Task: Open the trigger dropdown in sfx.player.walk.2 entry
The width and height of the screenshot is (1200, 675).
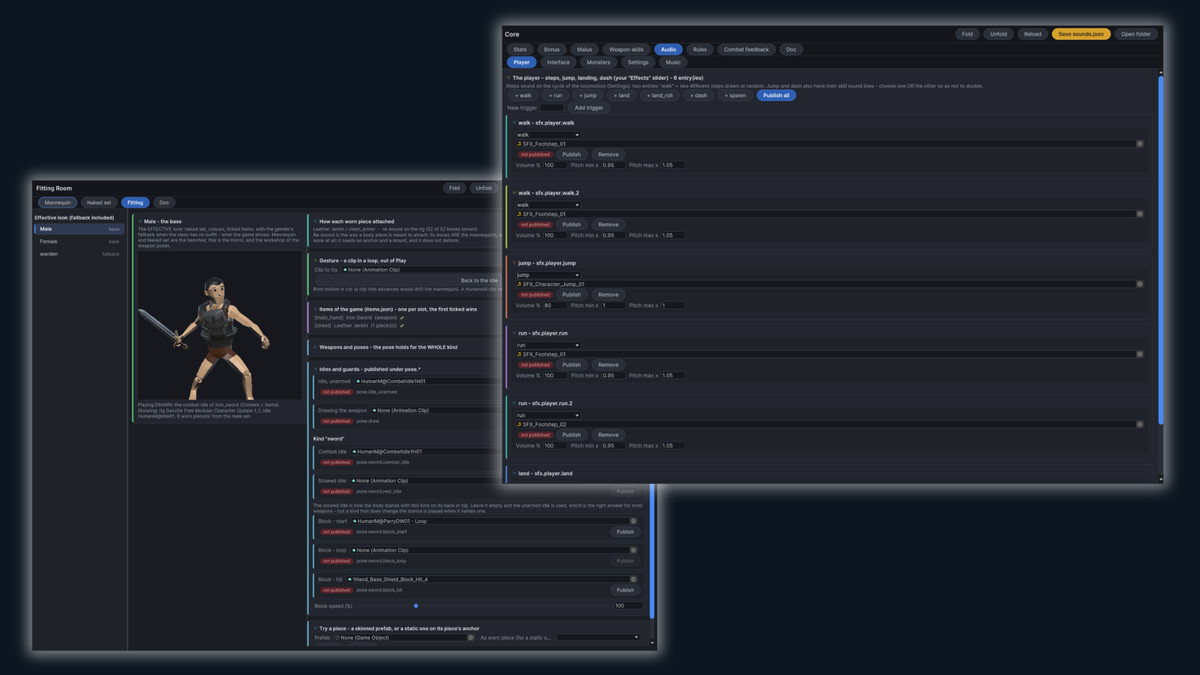Action: click(x=547, y=205)
